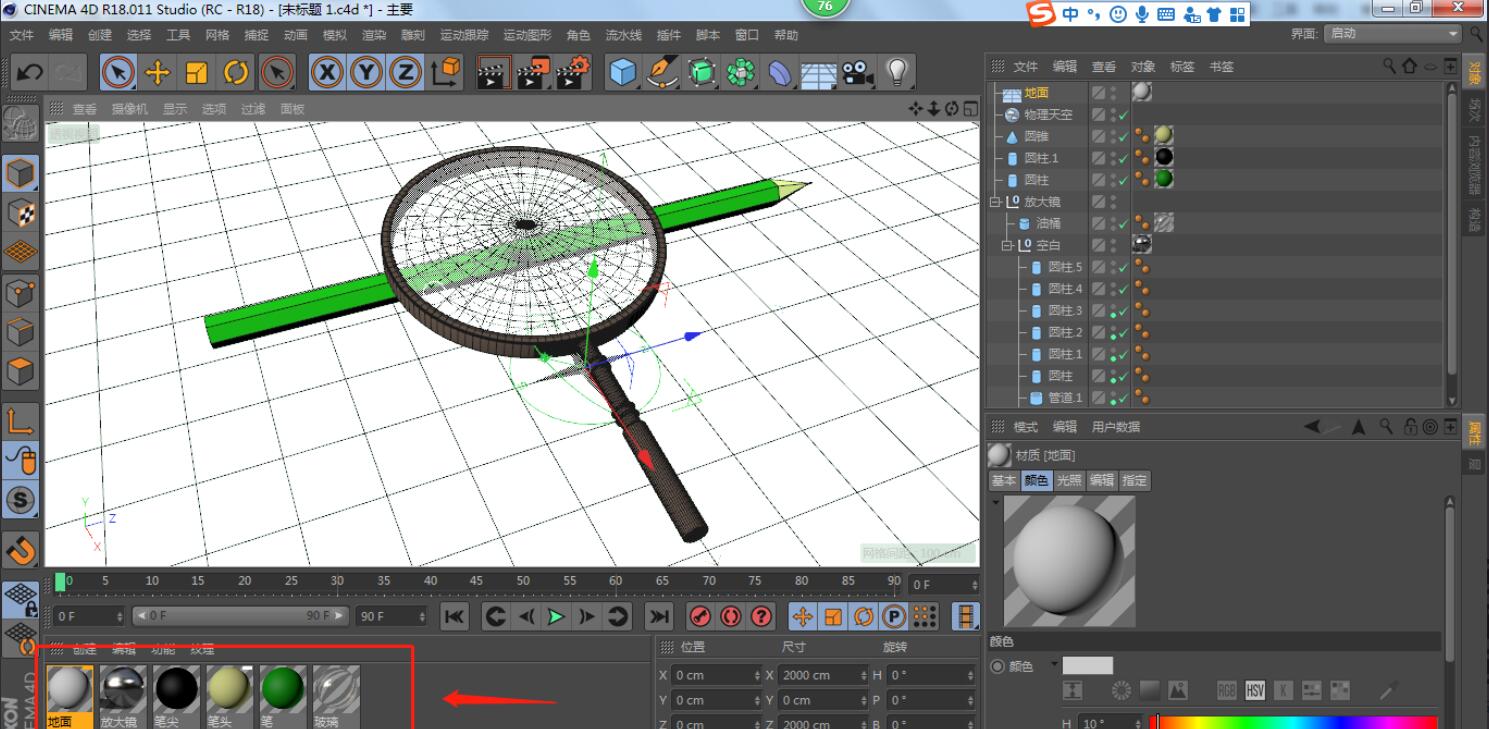Toggle 圆锥 enable checkmark

[x=1124, y=137]
